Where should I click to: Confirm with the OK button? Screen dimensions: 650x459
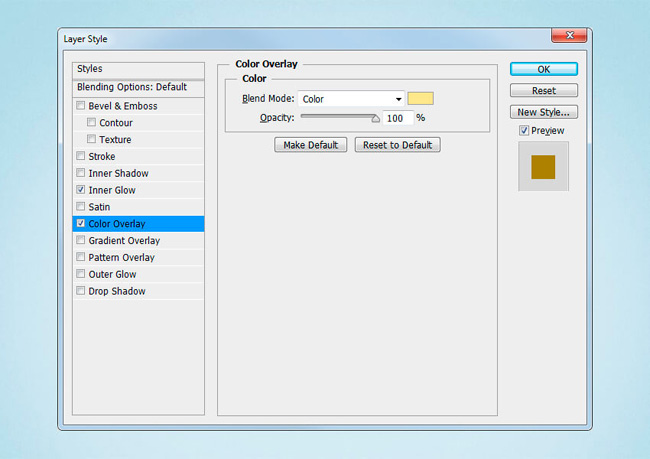[x=544, y=69]
